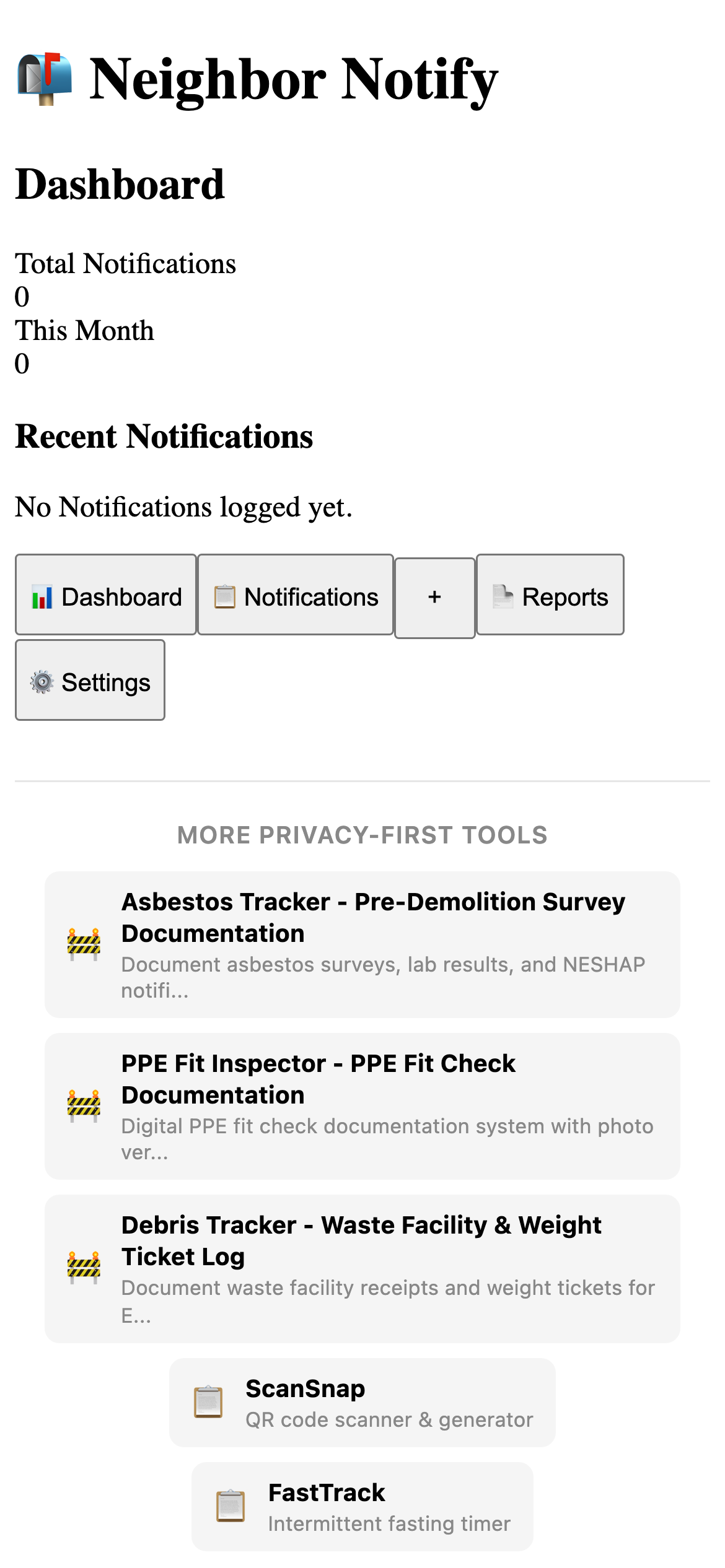Open the Asbestos Tracker tool card

click(362, 944)
